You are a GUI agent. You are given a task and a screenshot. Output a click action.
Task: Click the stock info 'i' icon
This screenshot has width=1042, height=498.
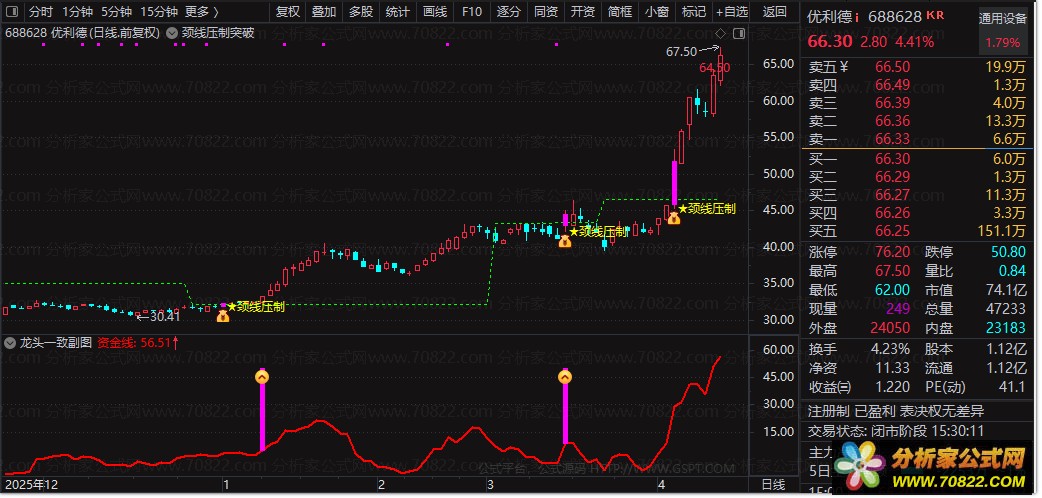pyautogui.click(x=857, y=17)
